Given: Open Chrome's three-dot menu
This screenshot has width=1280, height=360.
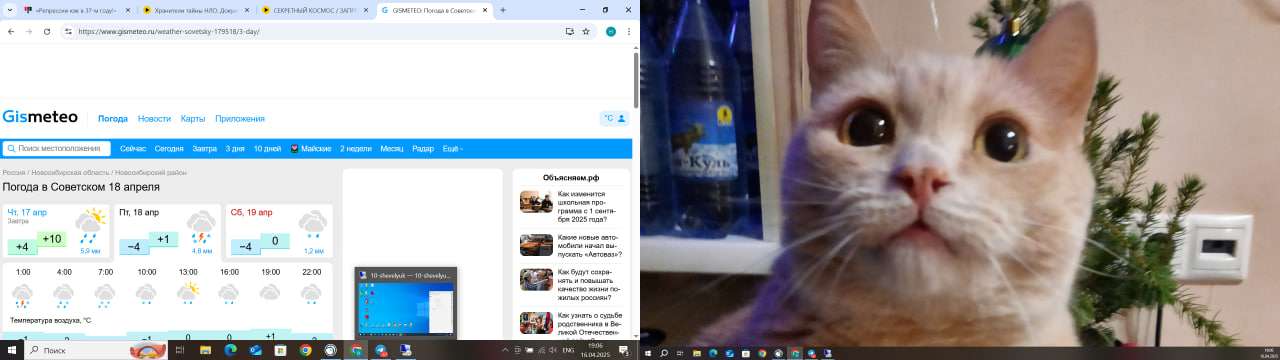Looking at the screenshot, I should pyautogui.click(x=629, y=31).
